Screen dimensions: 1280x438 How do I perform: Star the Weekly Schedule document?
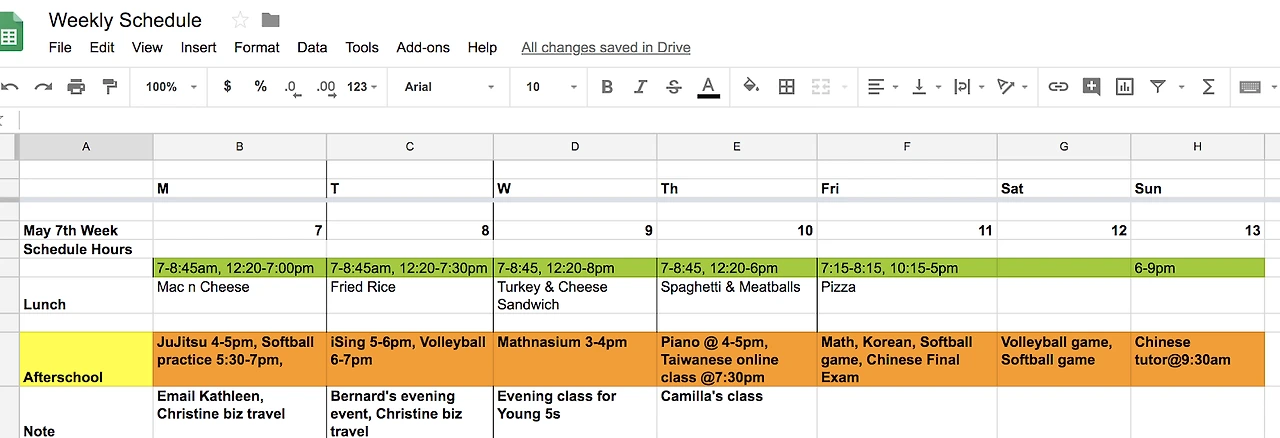pyautogui.click(x=240, y=20)
